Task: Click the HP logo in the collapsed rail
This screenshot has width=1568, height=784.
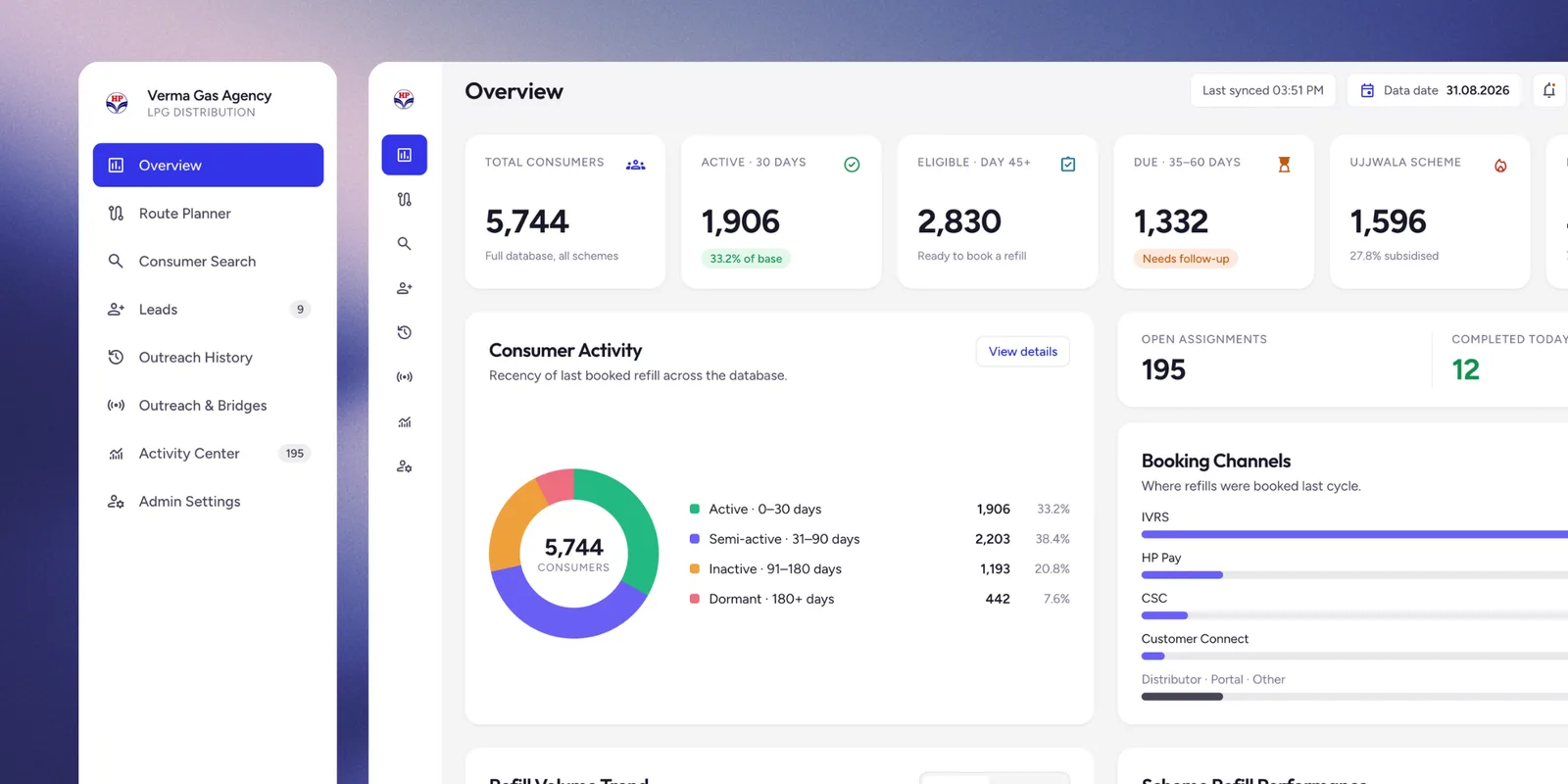Action: point(404,99)
